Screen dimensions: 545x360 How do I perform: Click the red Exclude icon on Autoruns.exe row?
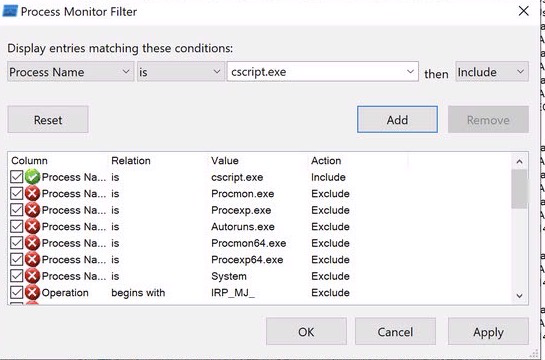click(32, 227)
